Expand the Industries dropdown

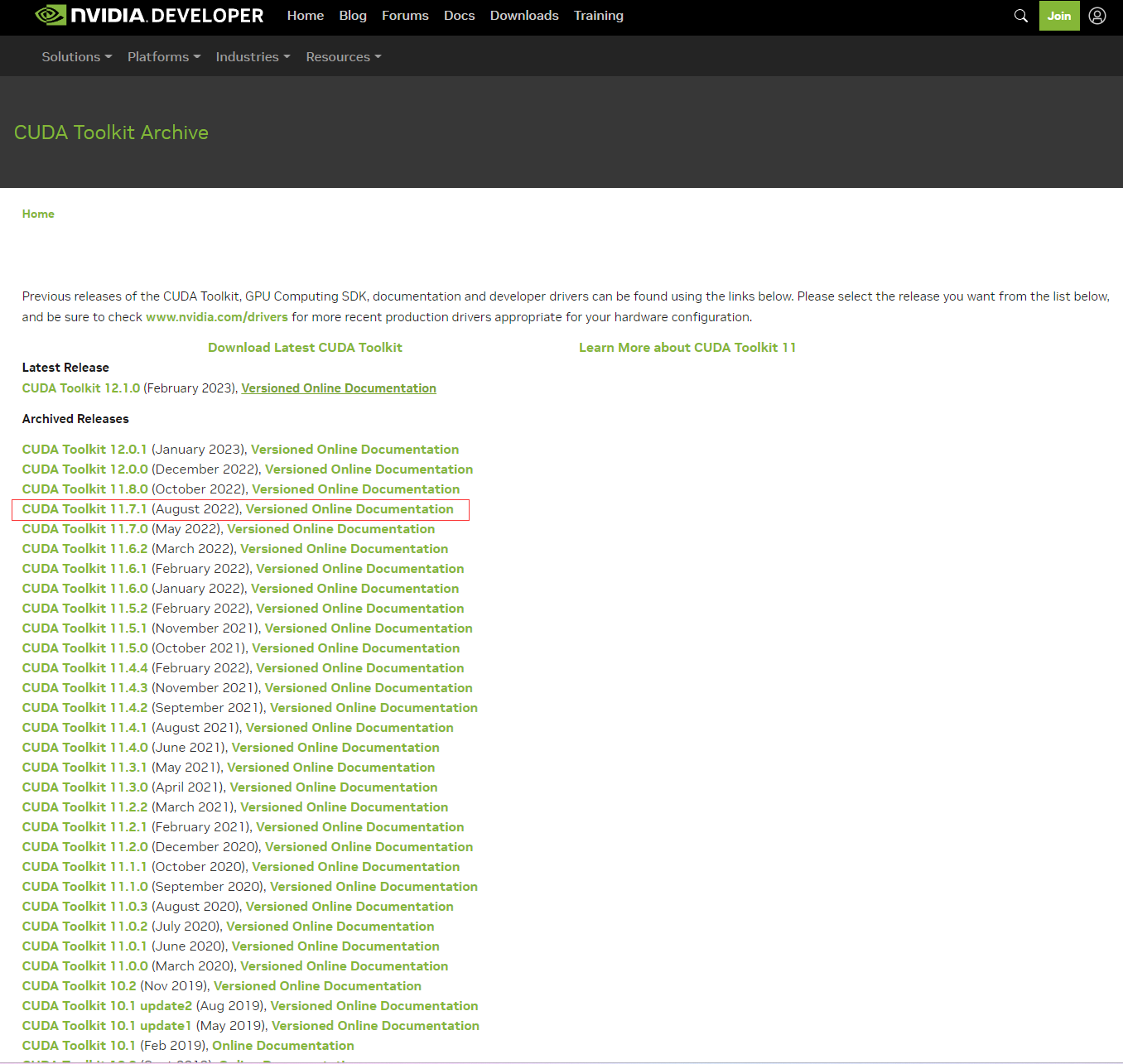253,57
